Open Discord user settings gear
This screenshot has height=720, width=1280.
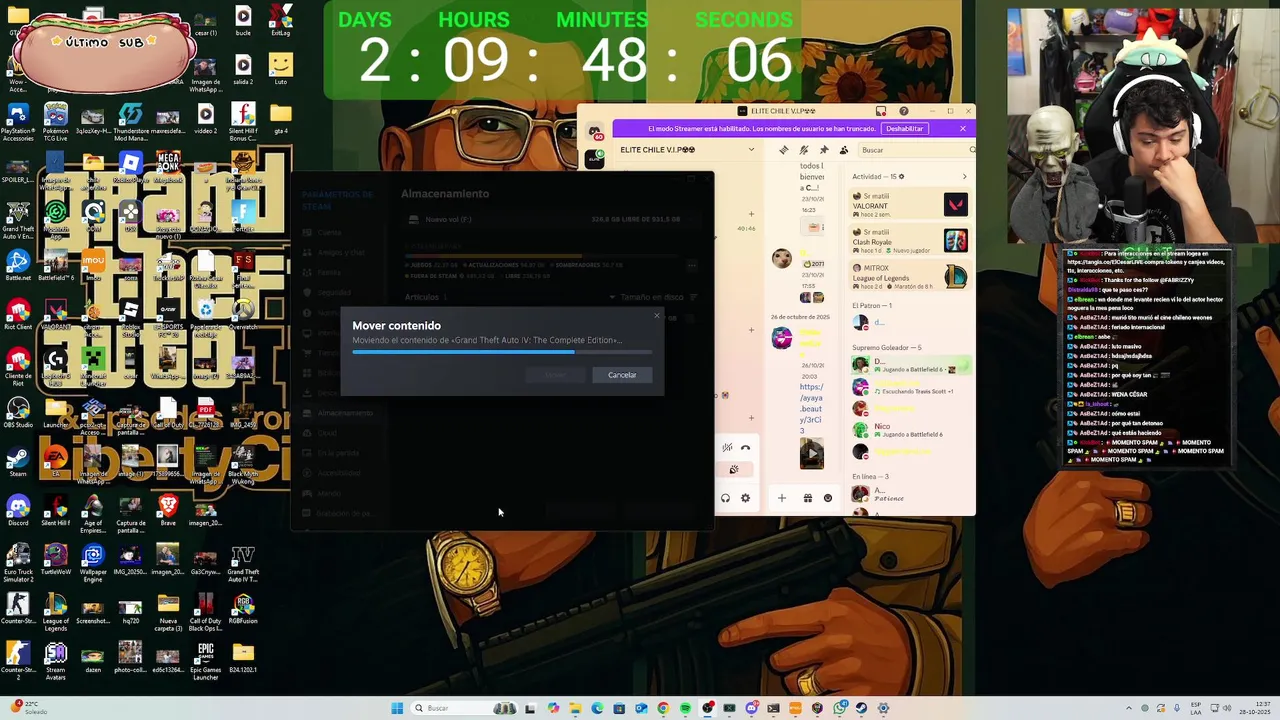click(745, 498)
